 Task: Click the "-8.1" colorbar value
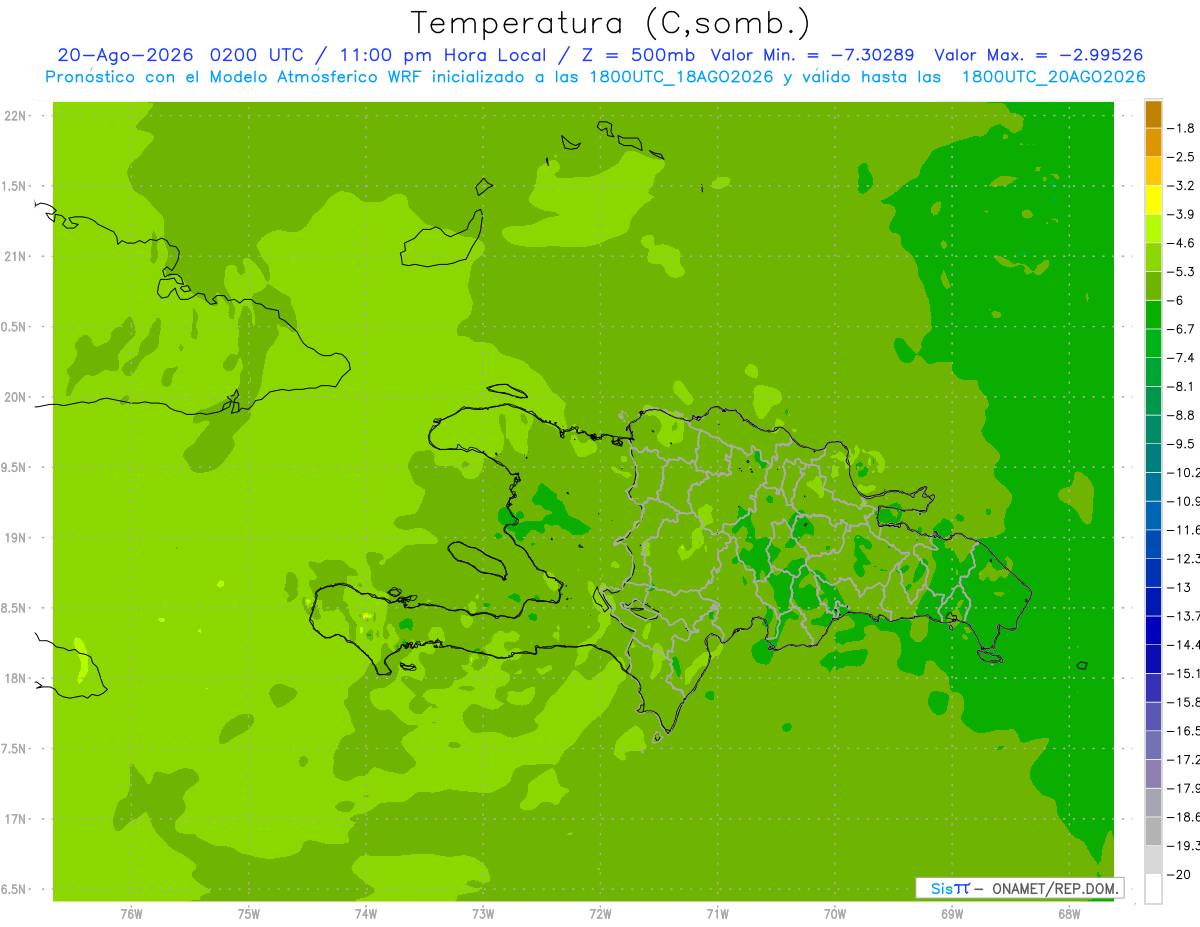click(x=1182, y=386)
